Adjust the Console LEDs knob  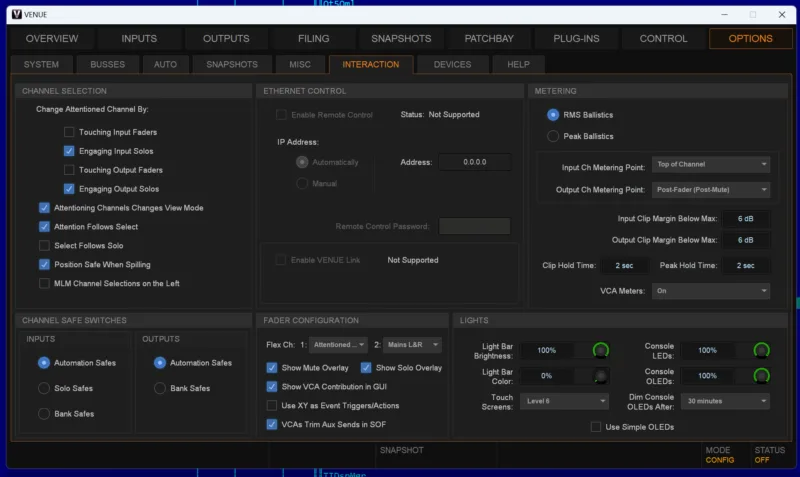point(761,350)
